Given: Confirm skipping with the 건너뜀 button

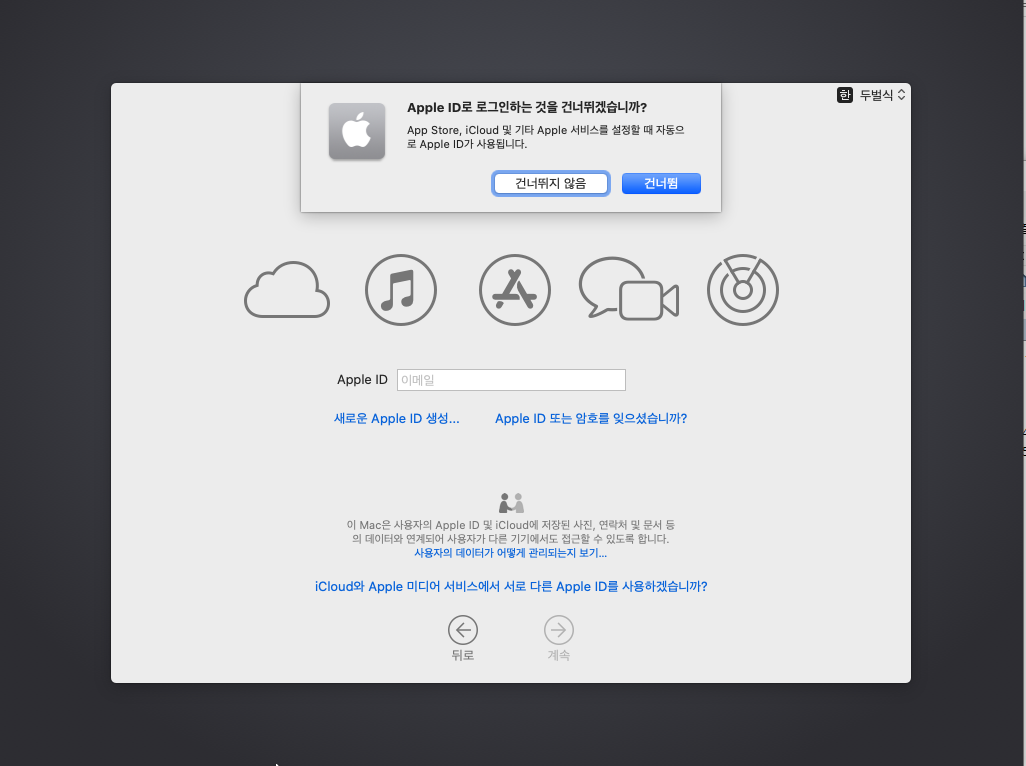Looking at the screenshot, I should [661, 184].
